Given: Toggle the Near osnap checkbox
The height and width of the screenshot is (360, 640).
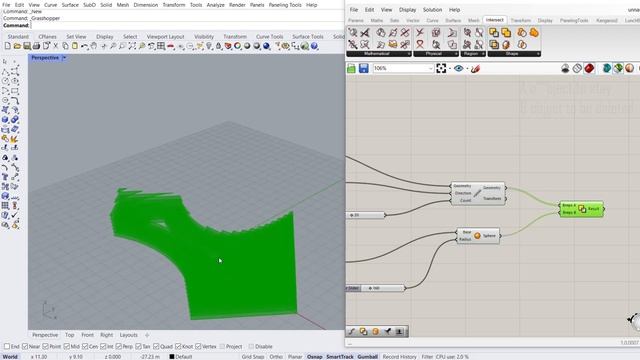Looking at the screenshot, I should [25, 346].
